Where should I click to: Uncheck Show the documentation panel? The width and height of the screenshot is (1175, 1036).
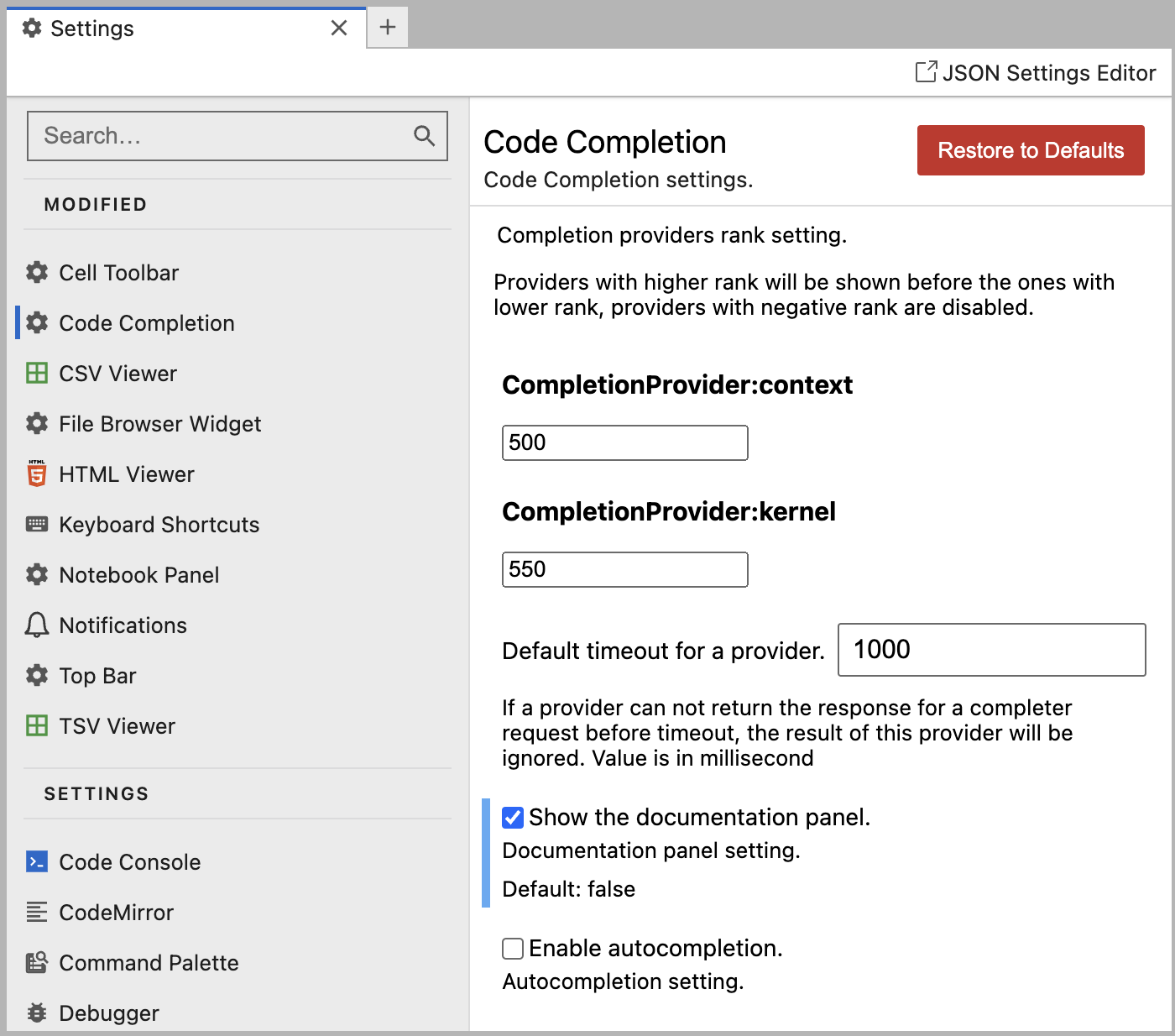513,818
